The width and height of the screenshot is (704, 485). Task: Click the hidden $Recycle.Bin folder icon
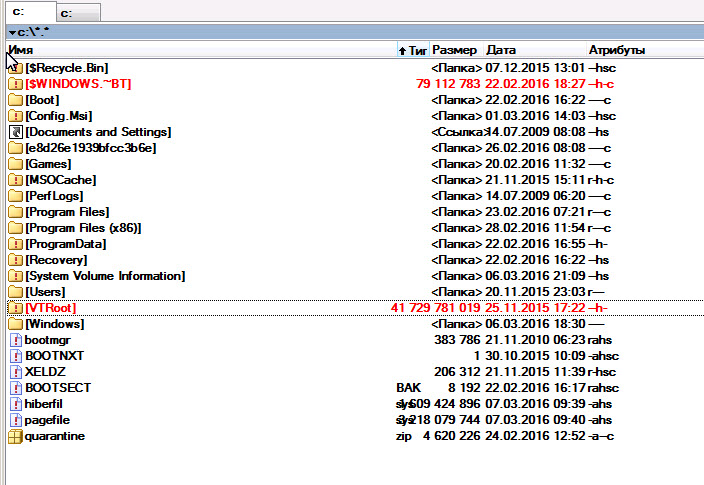pyautogui.click(x=15, y=68)
